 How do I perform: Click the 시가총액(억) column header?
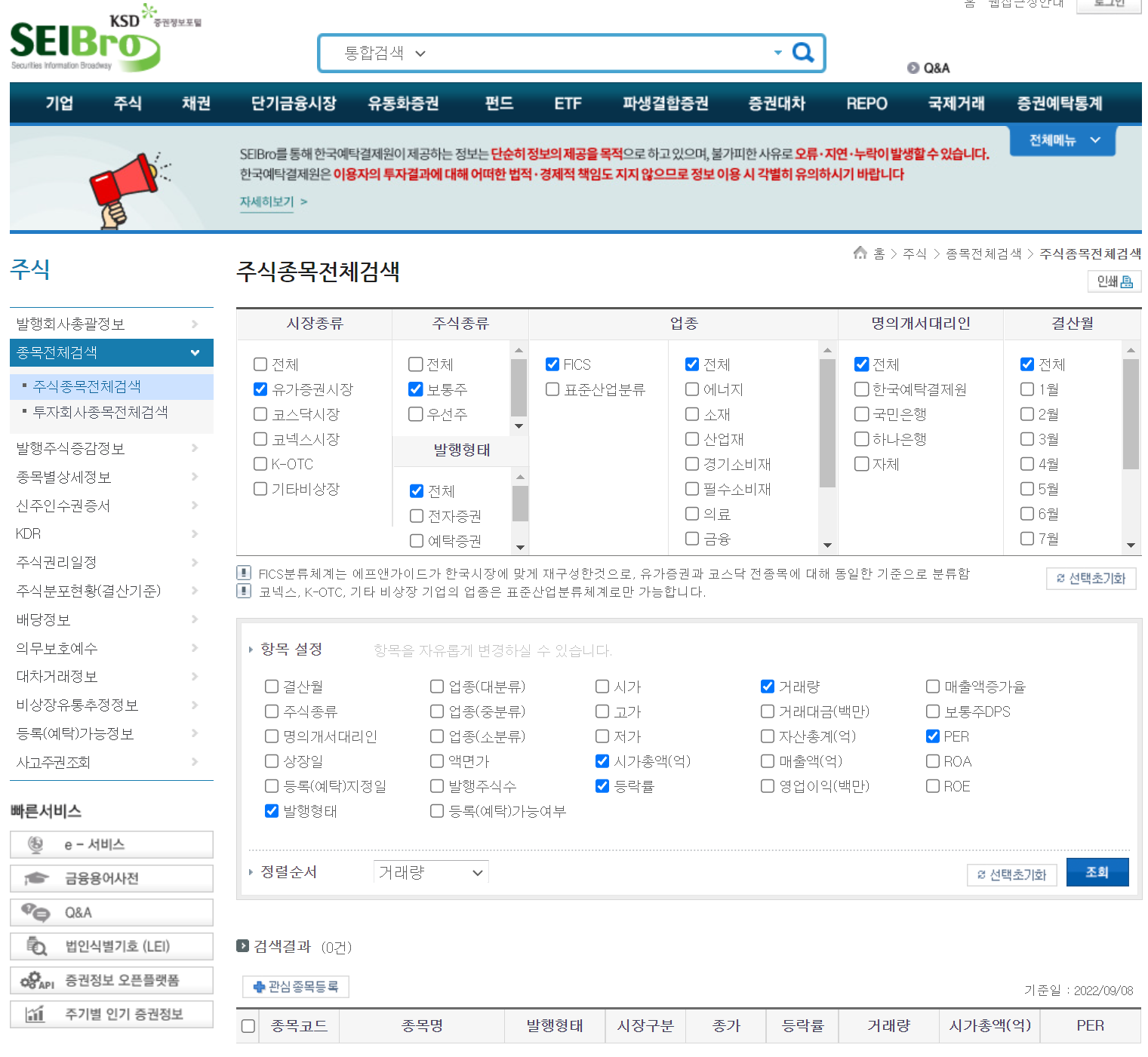click(x=989, y=1026)
